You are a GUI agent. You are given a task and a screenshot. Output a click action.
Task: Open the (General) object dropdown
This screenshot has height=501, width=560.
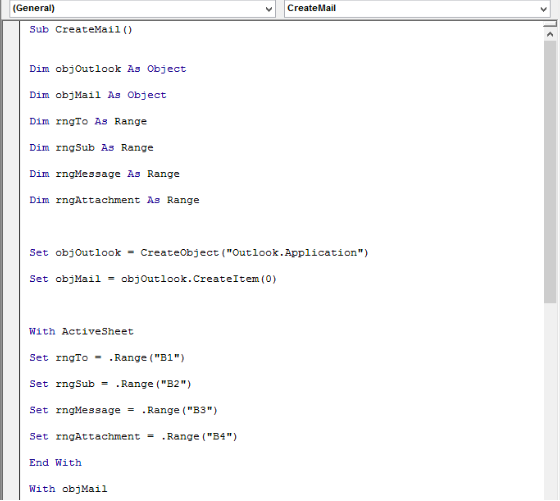[269, 9]
